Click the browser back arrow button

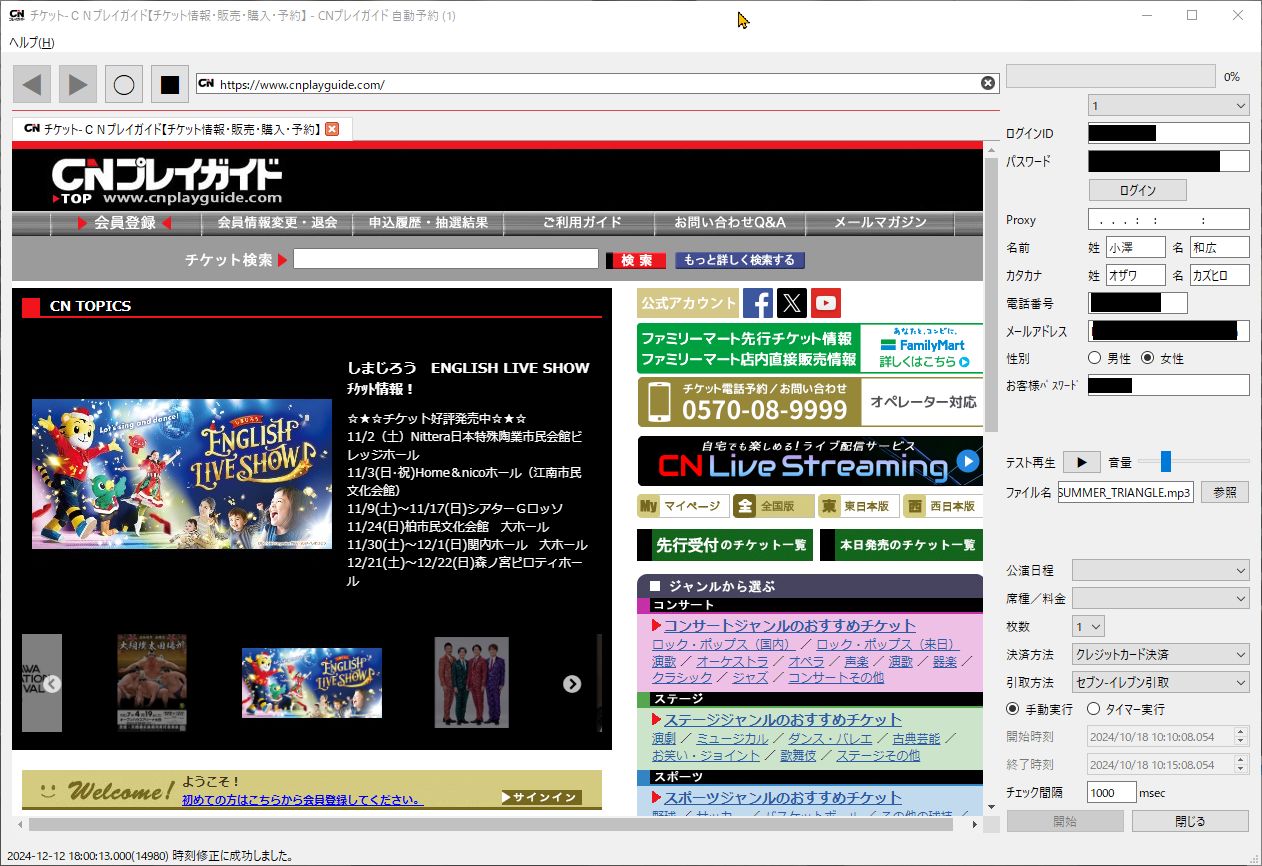(x=32, y=85)
